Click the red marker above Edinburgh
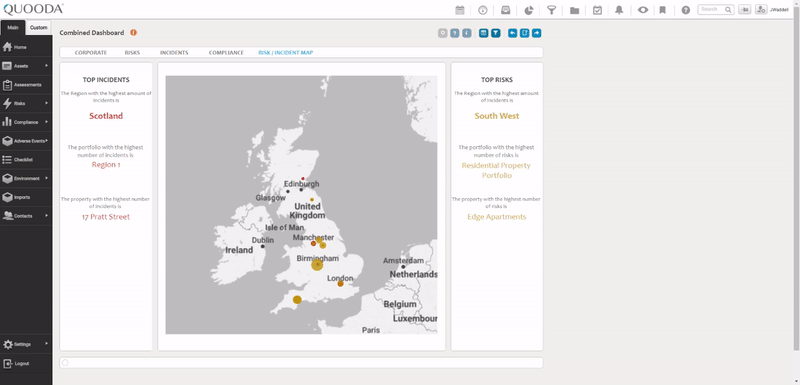Image resolution: width=800 pixels, height=385 pixels. (x=303, y=178)
